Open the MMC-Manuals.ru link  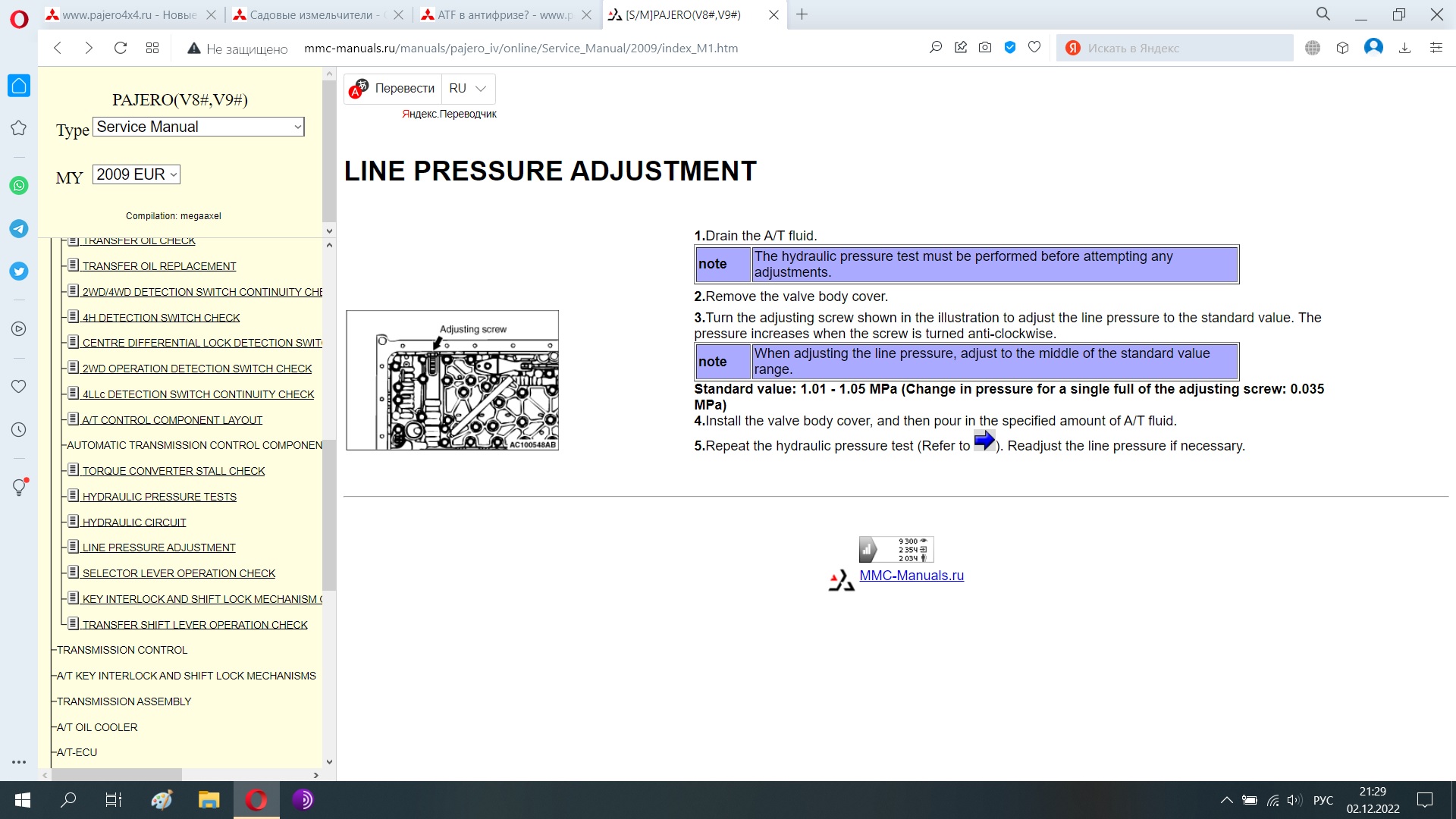[x=911, y=576]
